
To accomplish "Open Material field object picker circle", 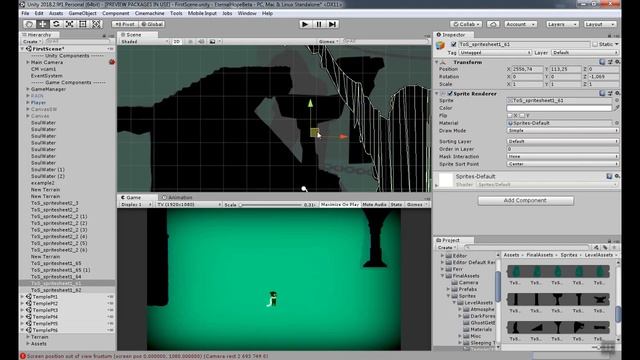I will [617, 123].
